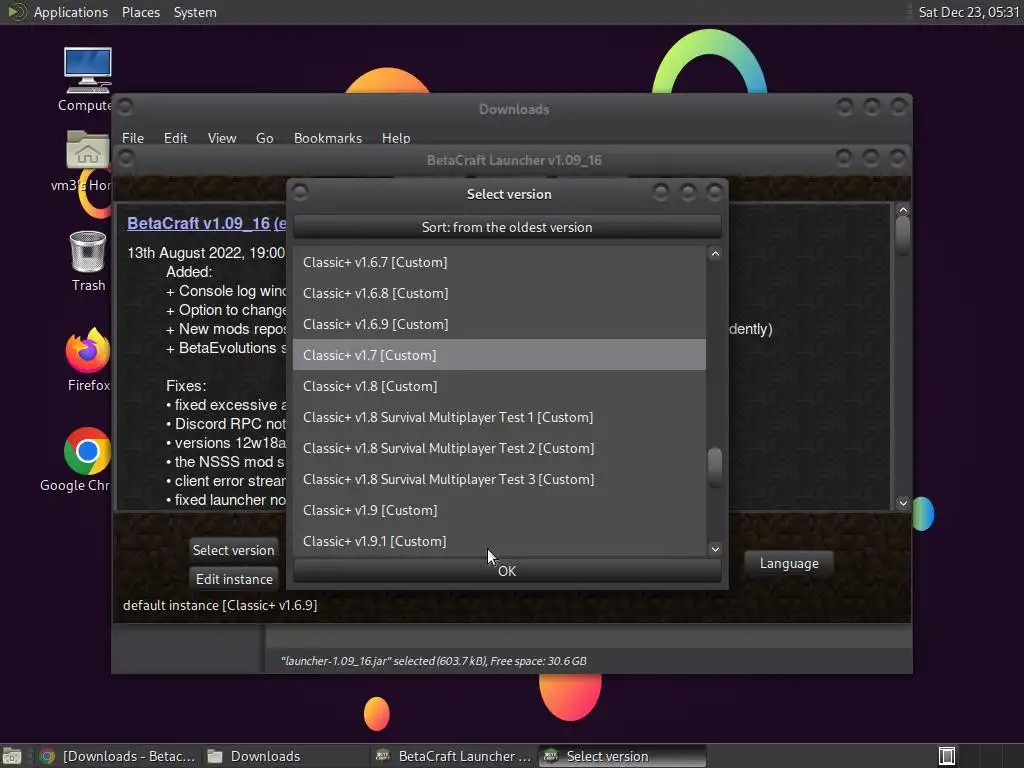1024x768 pixels.
Task: Click the workspace switcher icon in bottom panel
Action: pyautogui.click(x=947, y=756)
